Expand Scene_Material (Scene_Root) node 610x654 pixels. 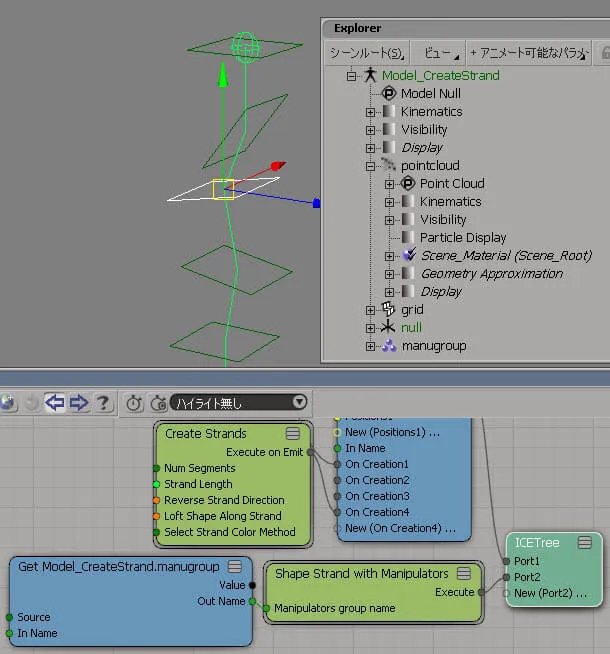point(389,256)
